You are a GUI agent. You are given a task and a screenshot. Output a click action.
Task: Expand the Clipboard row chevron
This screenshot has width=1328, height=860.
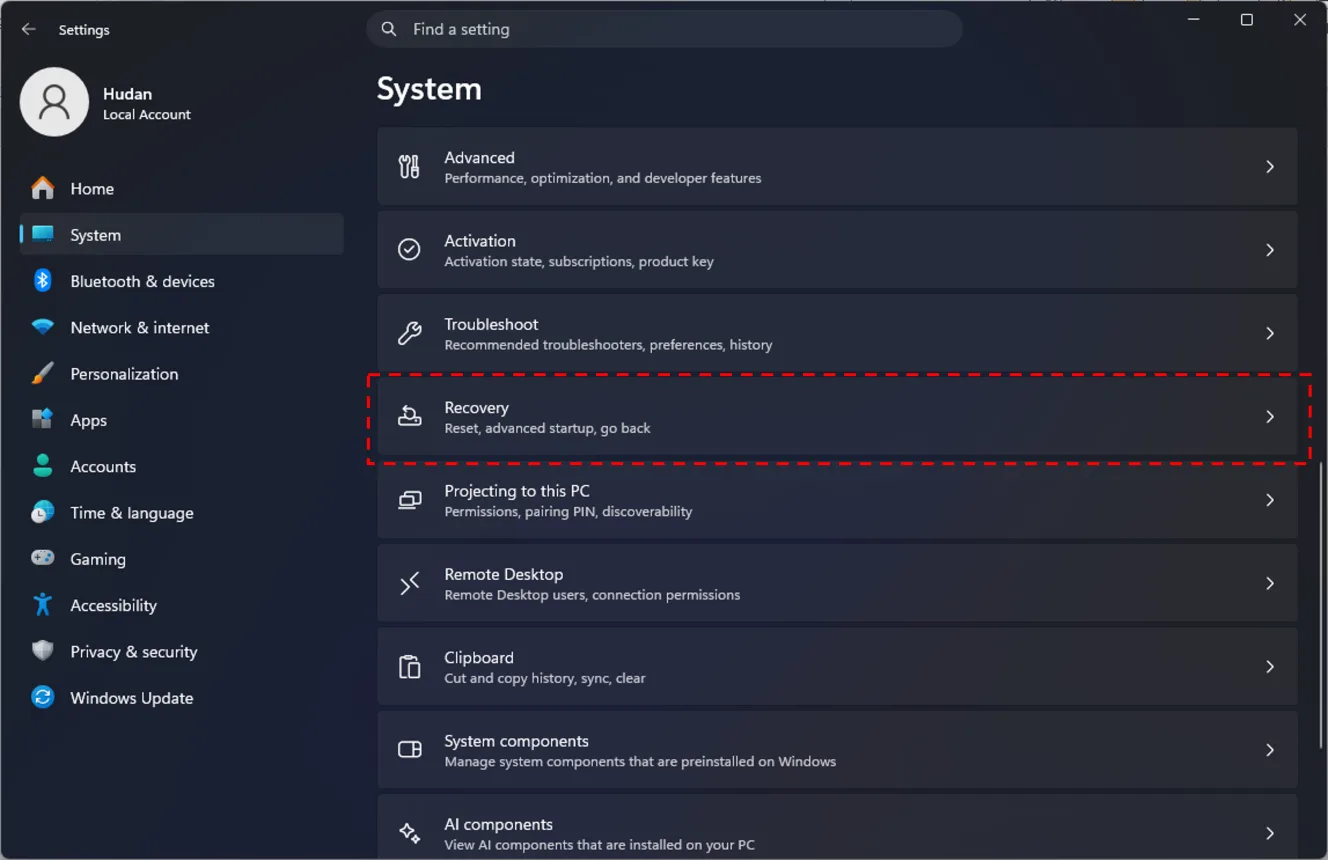point(1270,667)
